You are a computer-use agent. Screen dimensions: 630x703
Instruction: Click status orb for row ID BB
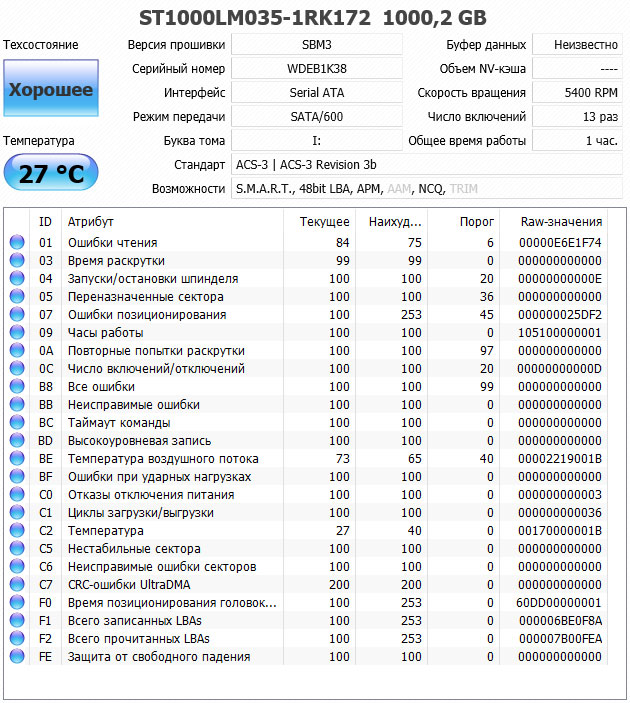pos(17,404)
